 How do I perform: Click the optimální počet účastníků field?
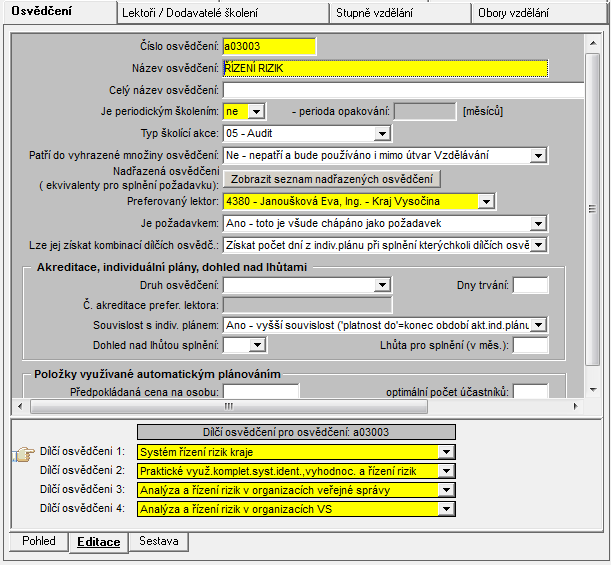pyautogui.click(x=530, y=391)
